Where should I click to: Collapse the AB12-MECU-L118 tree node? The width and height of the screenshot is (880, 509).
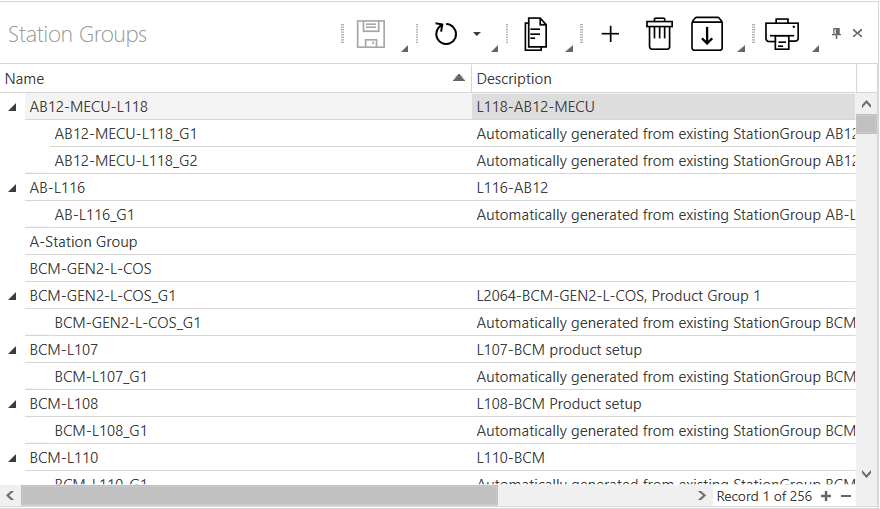point(12,107)
